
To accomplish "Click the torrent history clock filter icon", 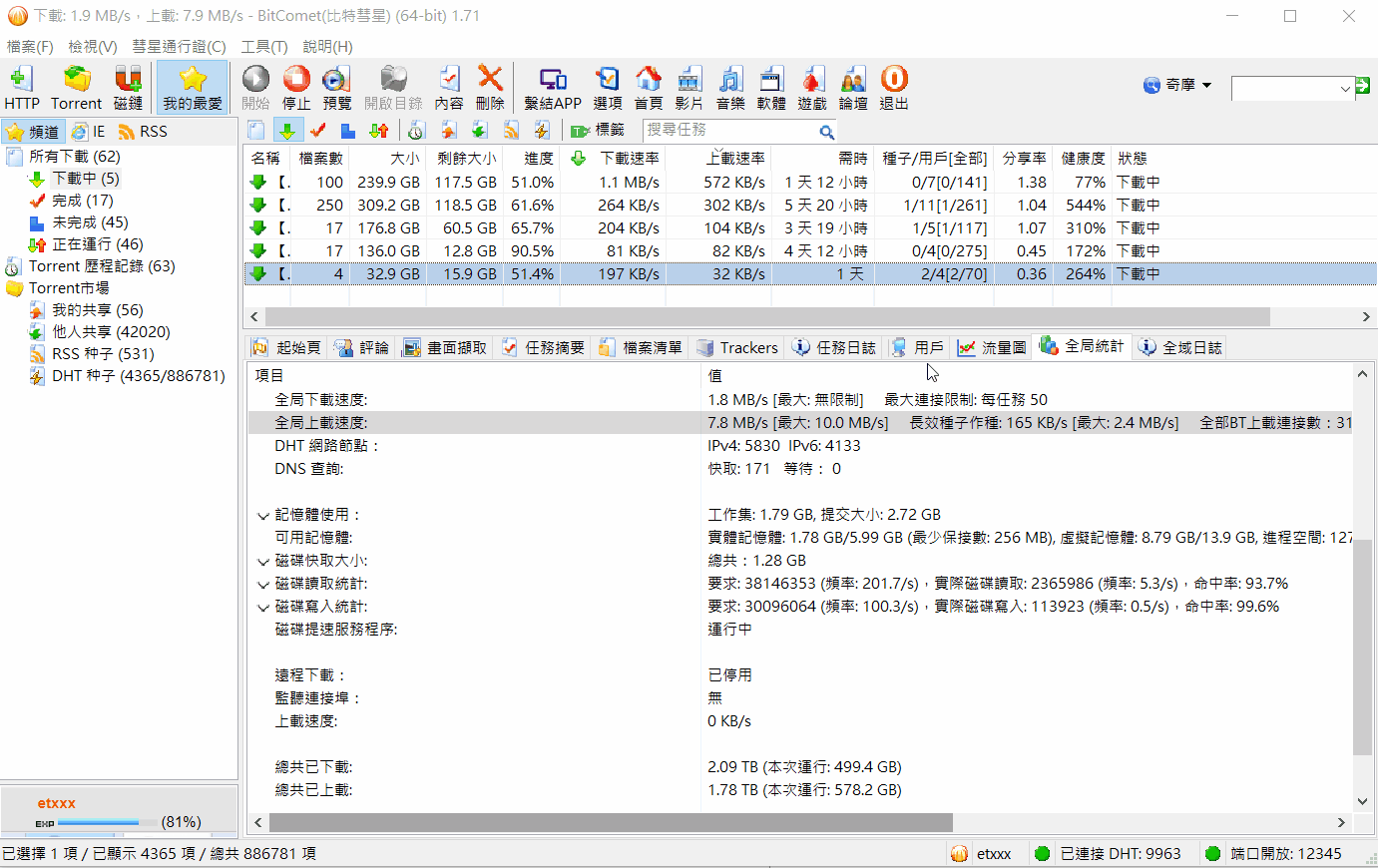I will pos(416,131).
